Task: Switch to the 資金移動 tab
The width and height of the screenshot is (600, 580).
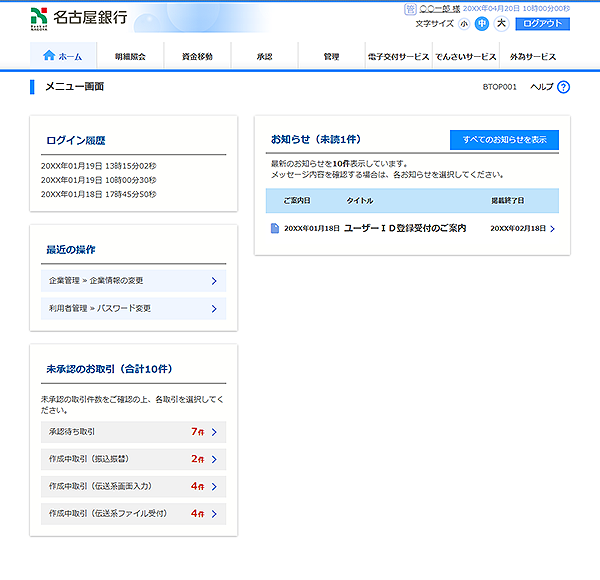Action: 197,57
